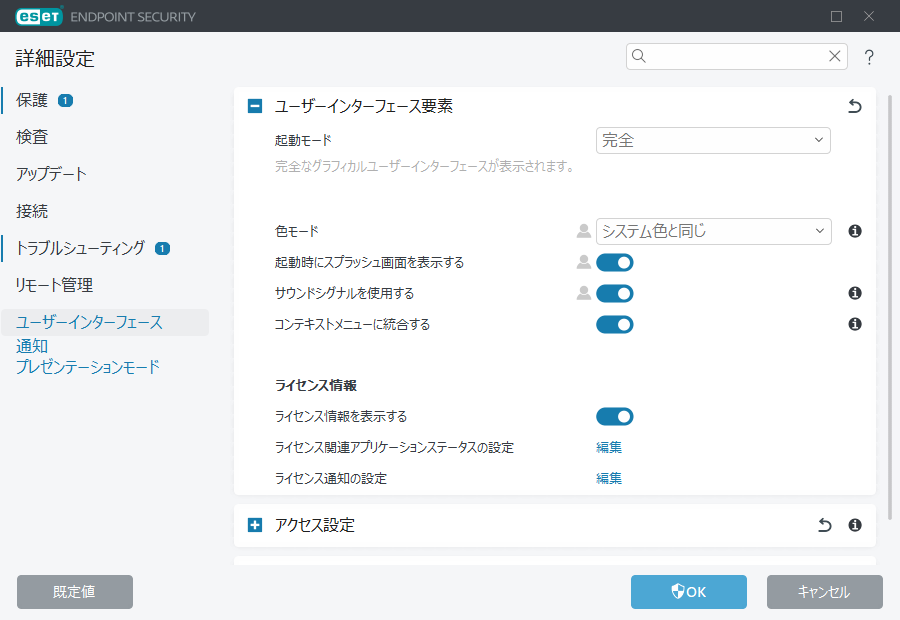Click the info icon for コンテキストメニューに統合する
Image resolution: width=900 pixels, height=620 pixels.
coord(853,324)
